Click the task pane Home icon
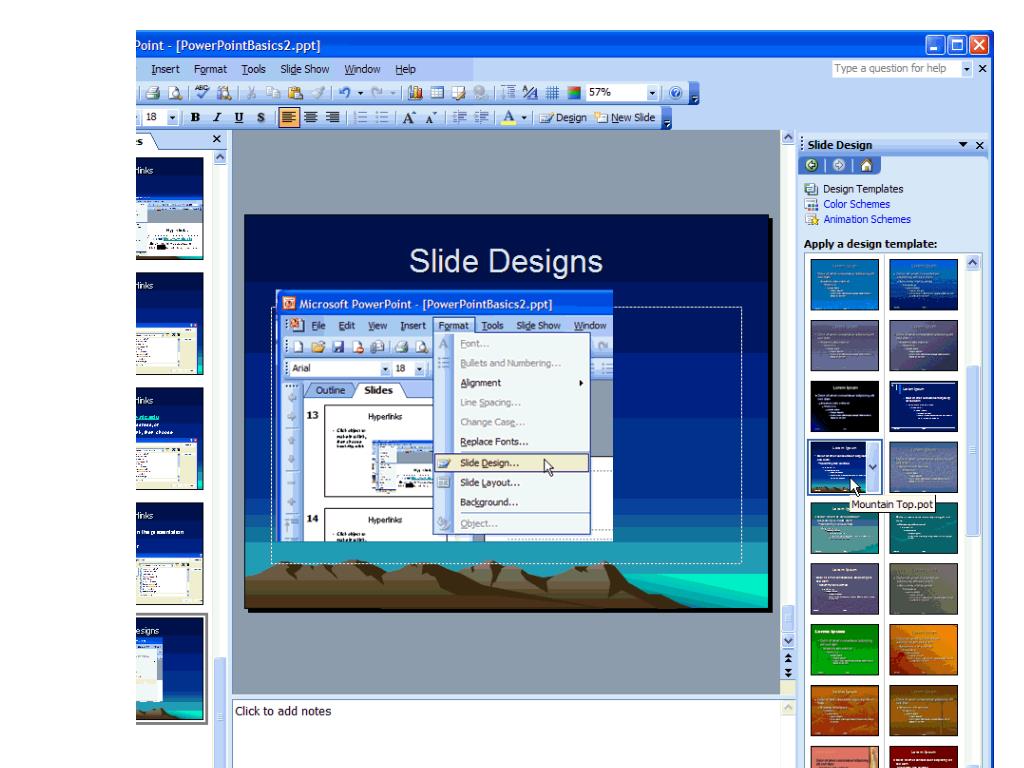 (866, 165)
